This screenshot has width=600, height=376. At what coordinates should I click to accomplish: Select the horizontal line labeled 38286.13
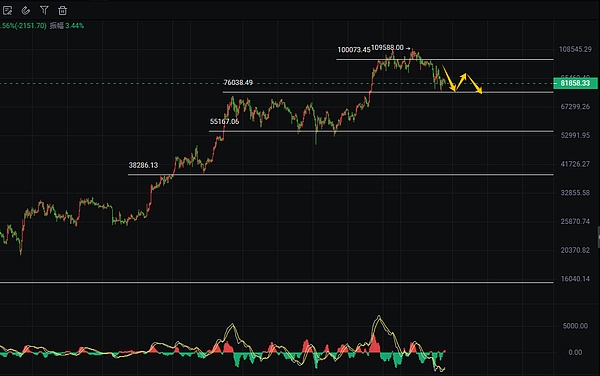click(x=341, y=174)
